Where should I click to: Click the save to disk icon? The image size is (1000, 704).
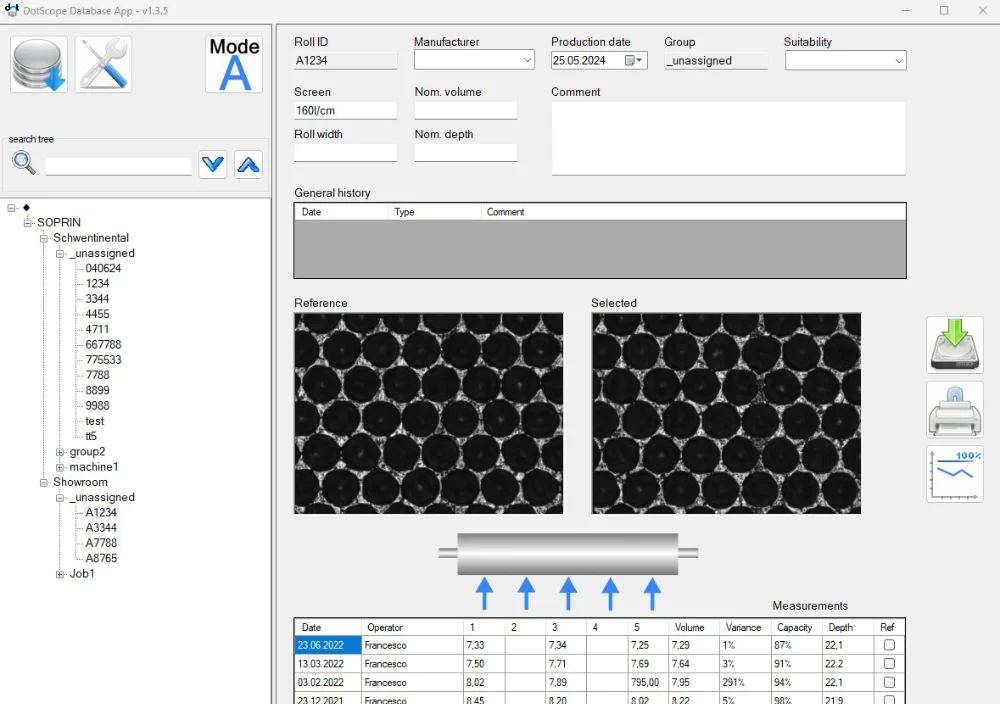point(955,345)
